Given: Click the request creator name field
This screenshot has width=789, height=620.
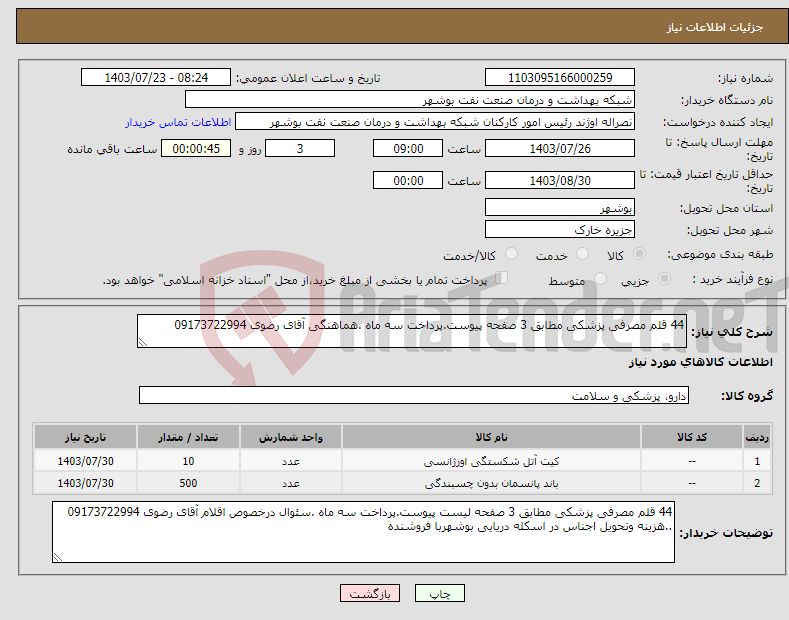Looking at the screenshot, I should (x=435, y=122).
